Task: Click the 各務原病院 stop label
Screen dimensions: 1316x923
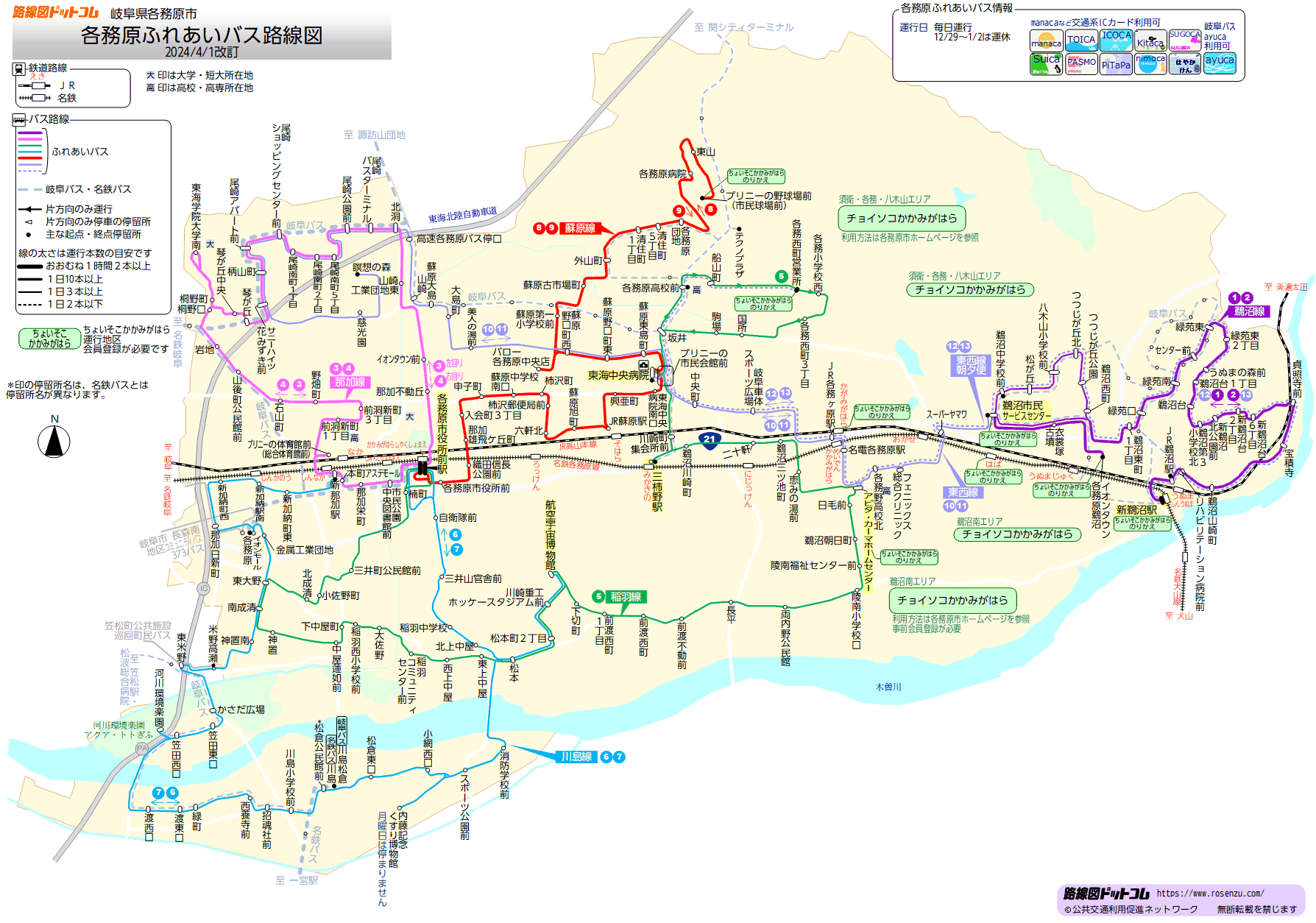Action: tap(662, 174)
